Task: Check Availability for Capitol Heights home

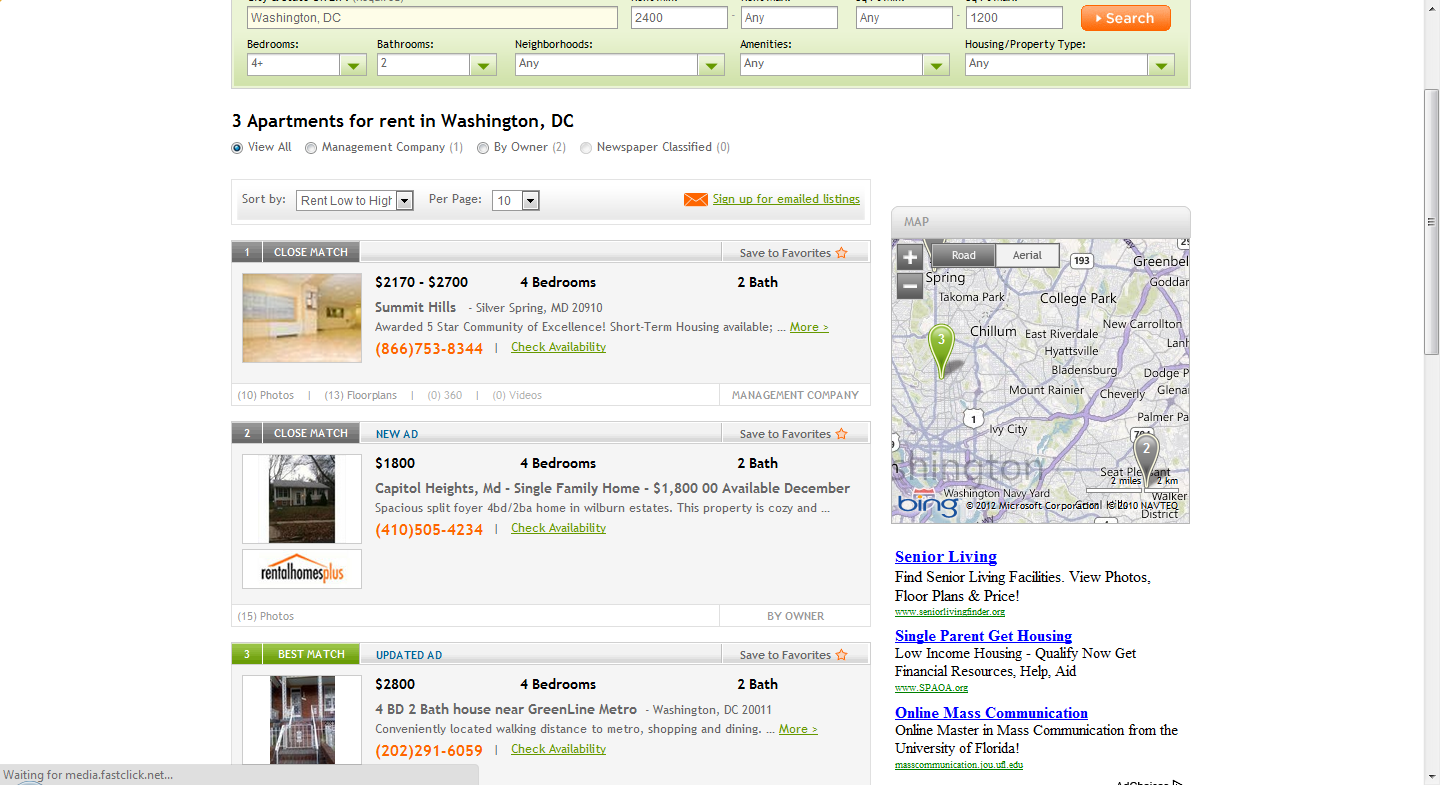Action: coord(558,528)
